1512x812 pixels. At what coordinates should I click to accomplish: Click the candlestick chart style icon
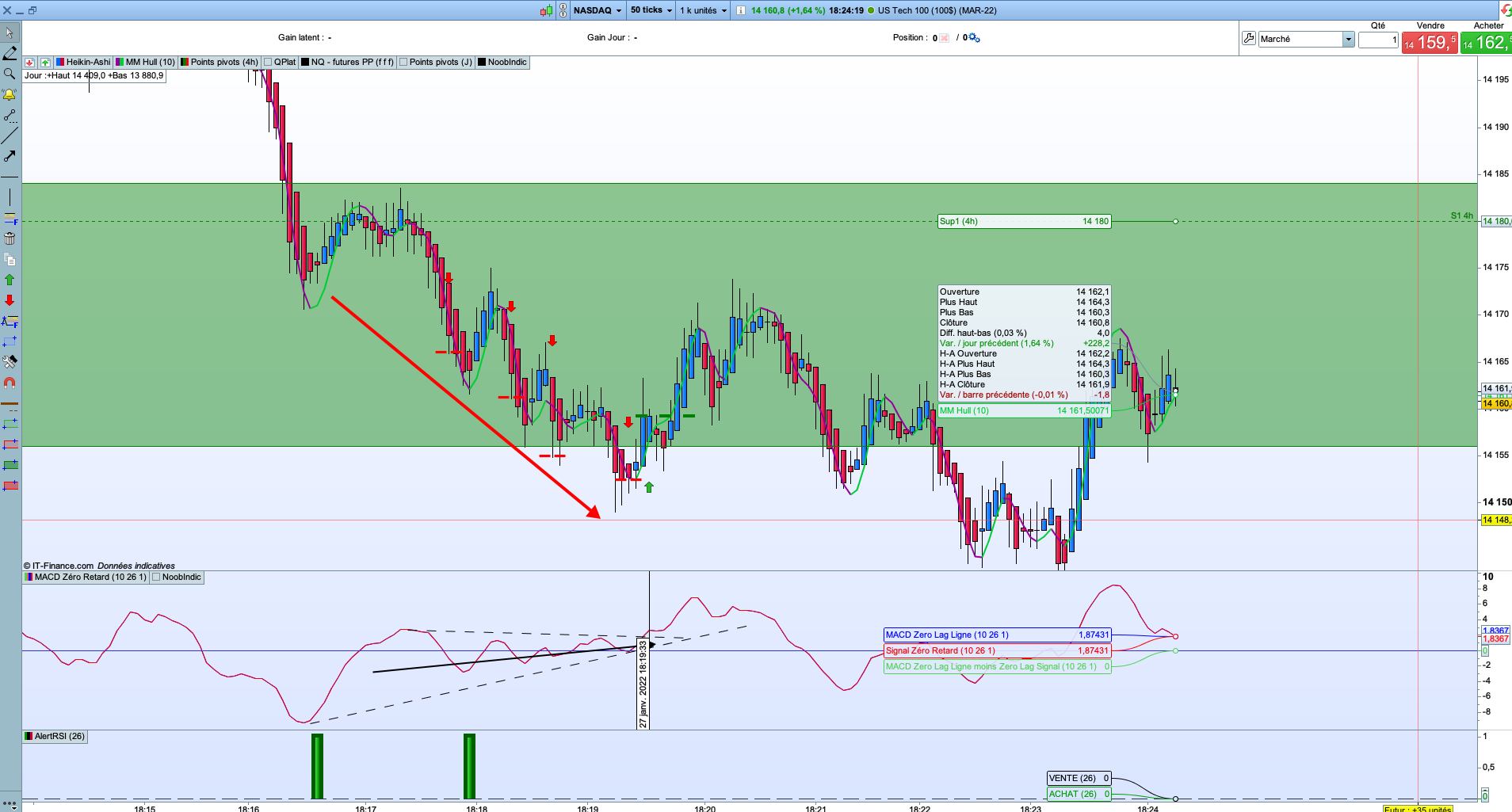[547, 10]
